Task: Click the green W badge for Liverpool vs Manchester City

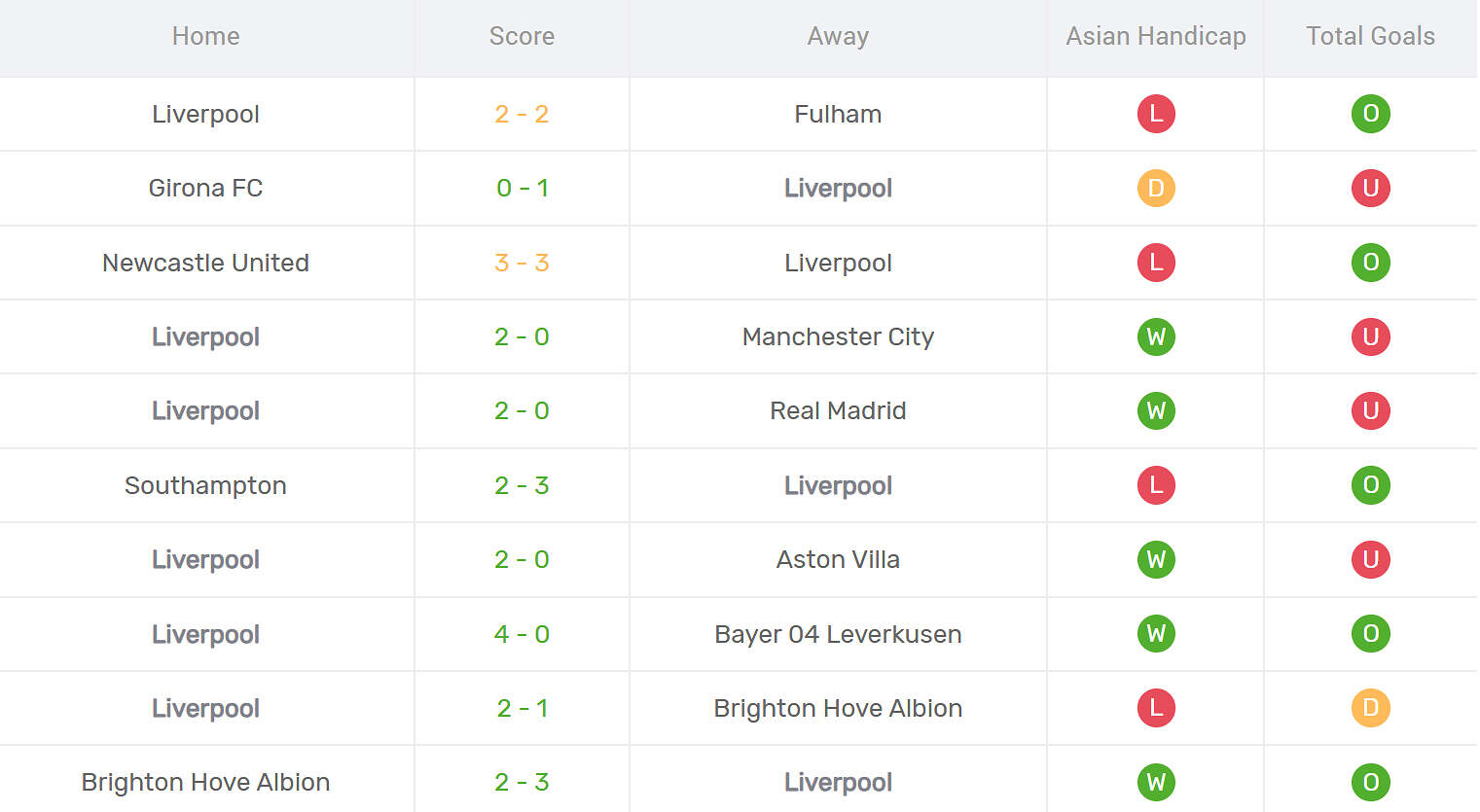Action: click(x=1155, y=336)
